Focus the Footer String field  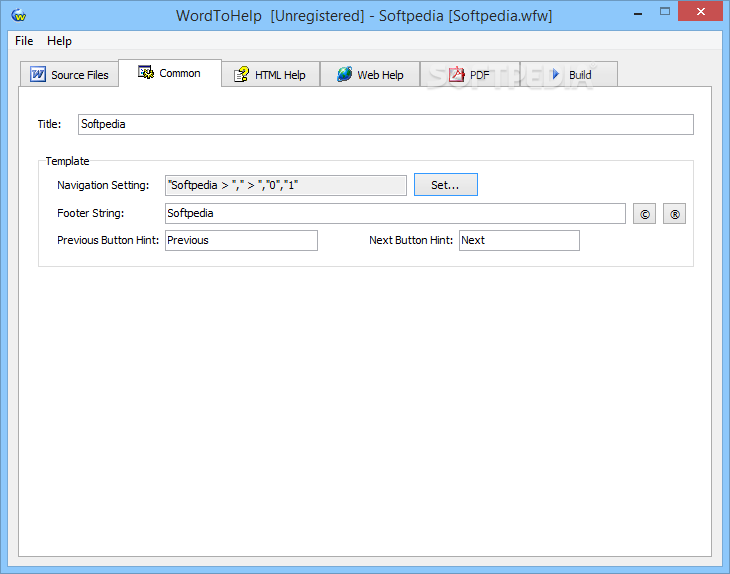(x=395, y=213)
